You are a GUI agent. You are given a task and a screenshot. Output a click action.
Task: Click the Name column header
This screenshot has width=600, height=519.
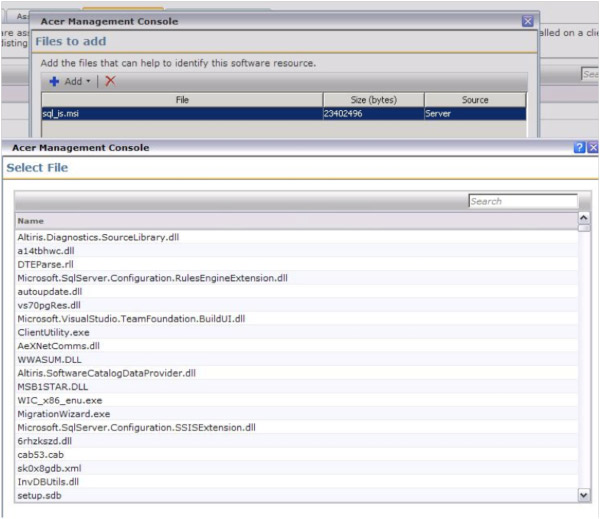(x=297, y=221)
